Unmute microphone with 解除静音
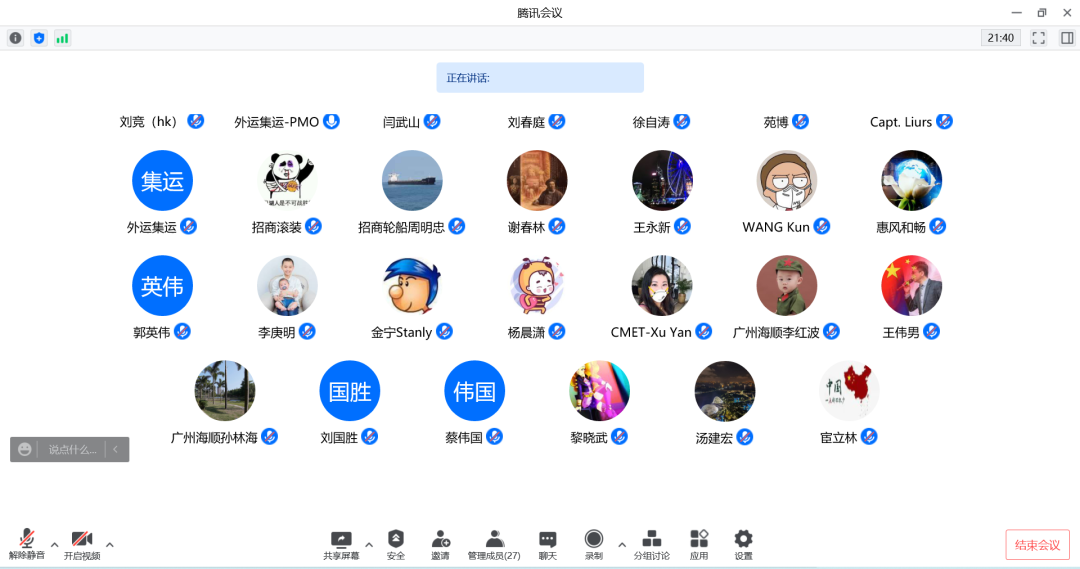This screenshot has height=569, width=1080. [x=27, y=544]
